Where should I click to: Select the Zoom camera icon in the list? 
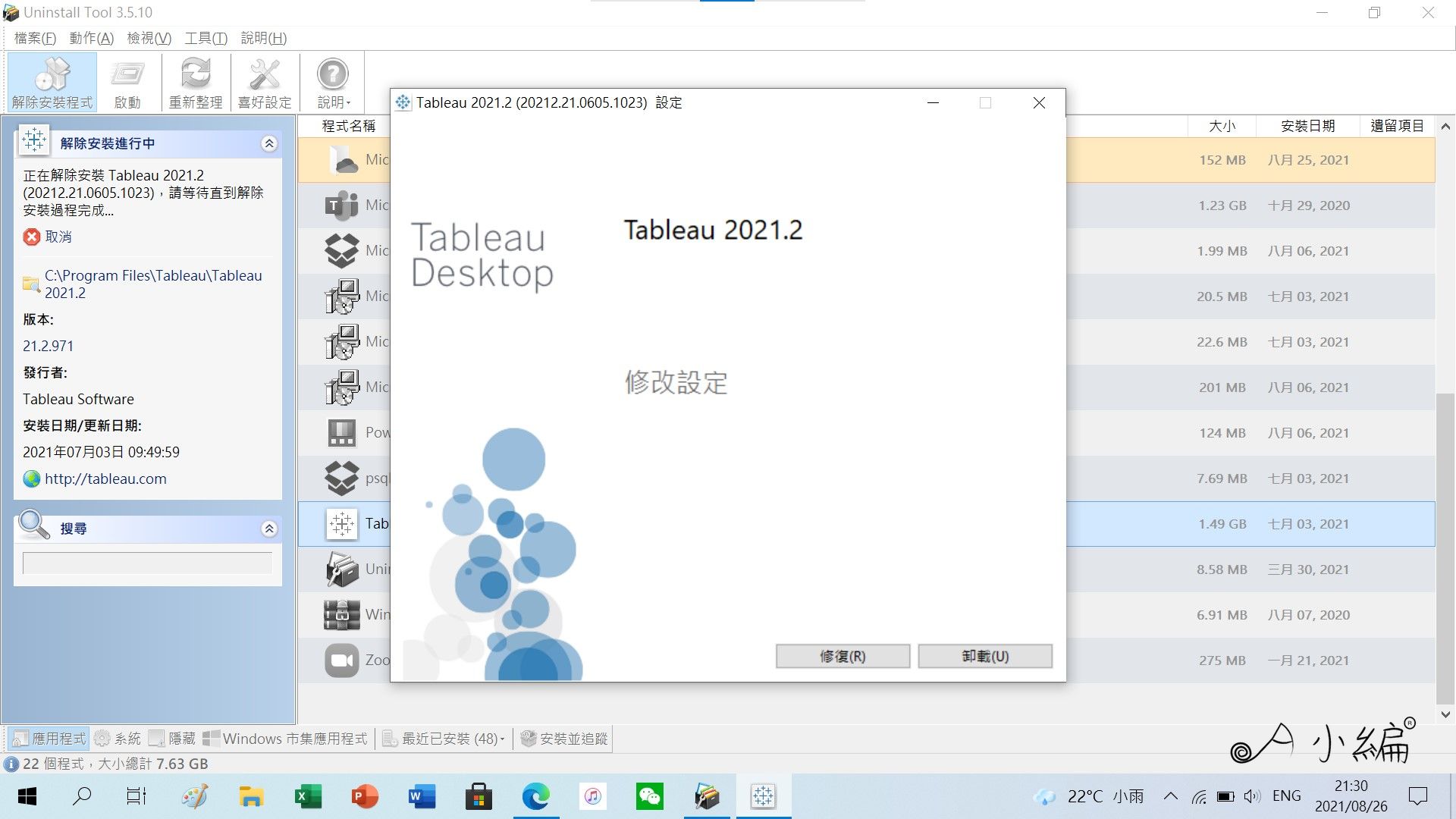(x=342, y=661)
